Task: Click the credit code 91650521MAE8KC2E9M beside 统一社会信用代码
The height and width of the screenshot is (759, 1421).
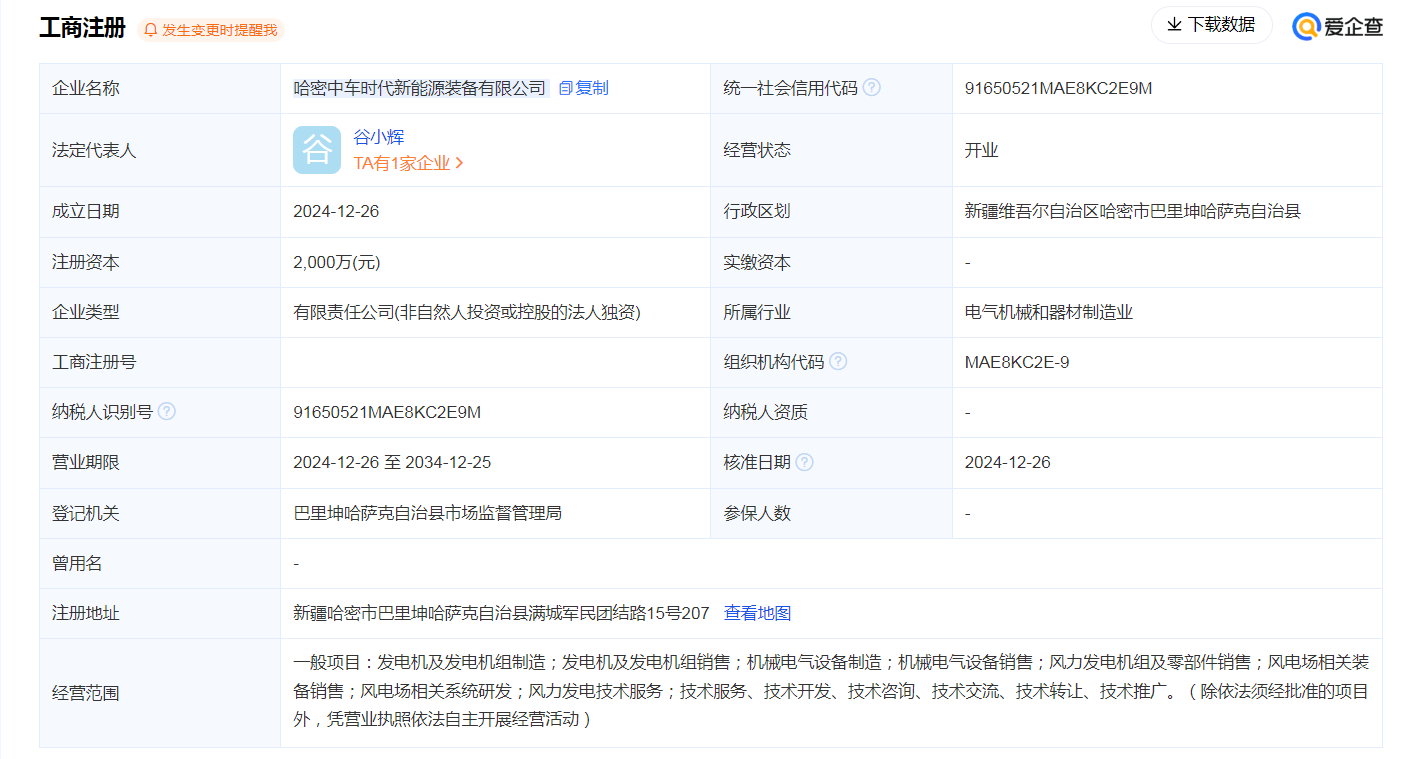Action: coord(1058,88)
